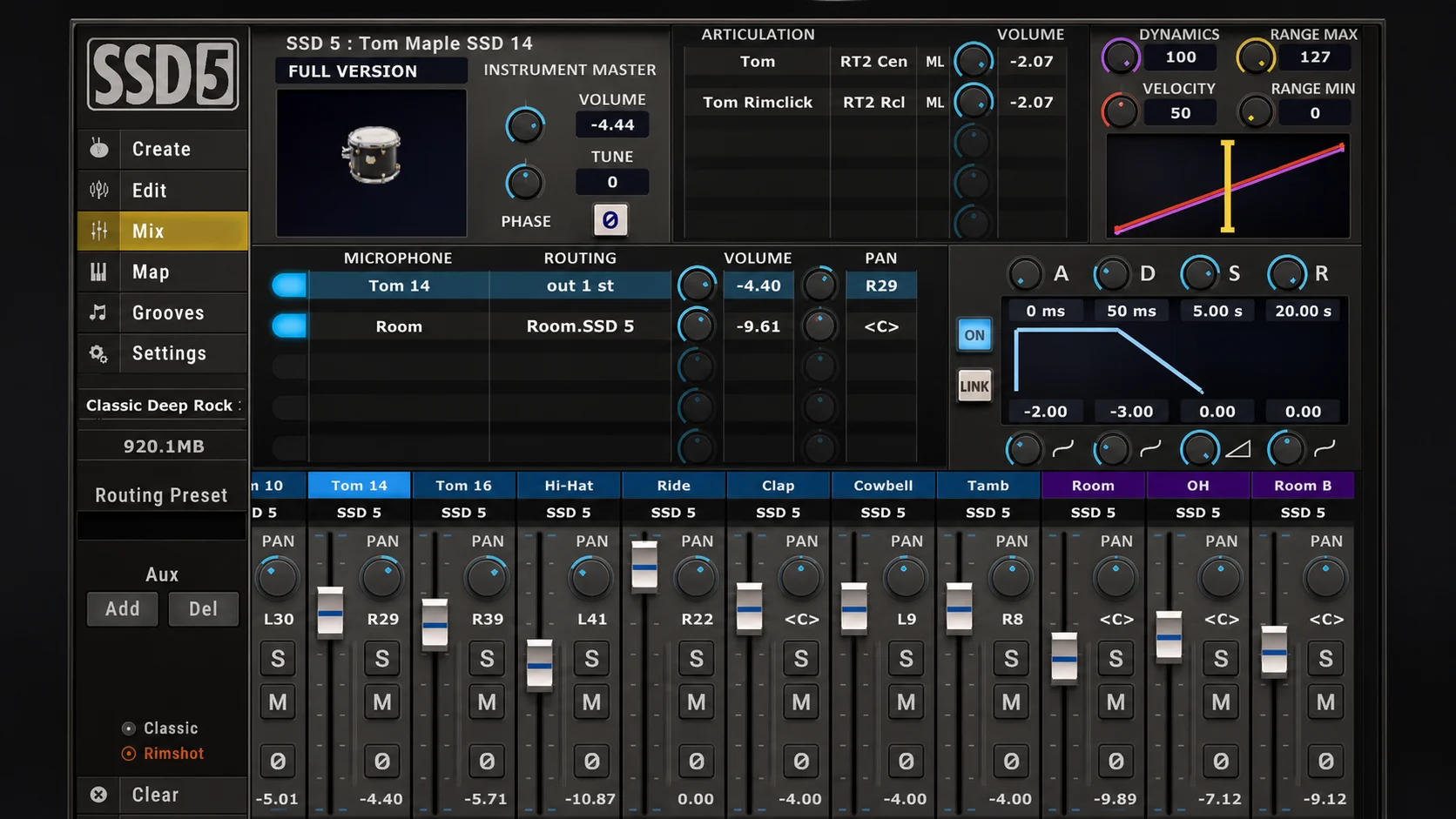The width and height of the screenshot is (1456, 819).
Task: Click the Aux Add button
Action: point(123,609)
